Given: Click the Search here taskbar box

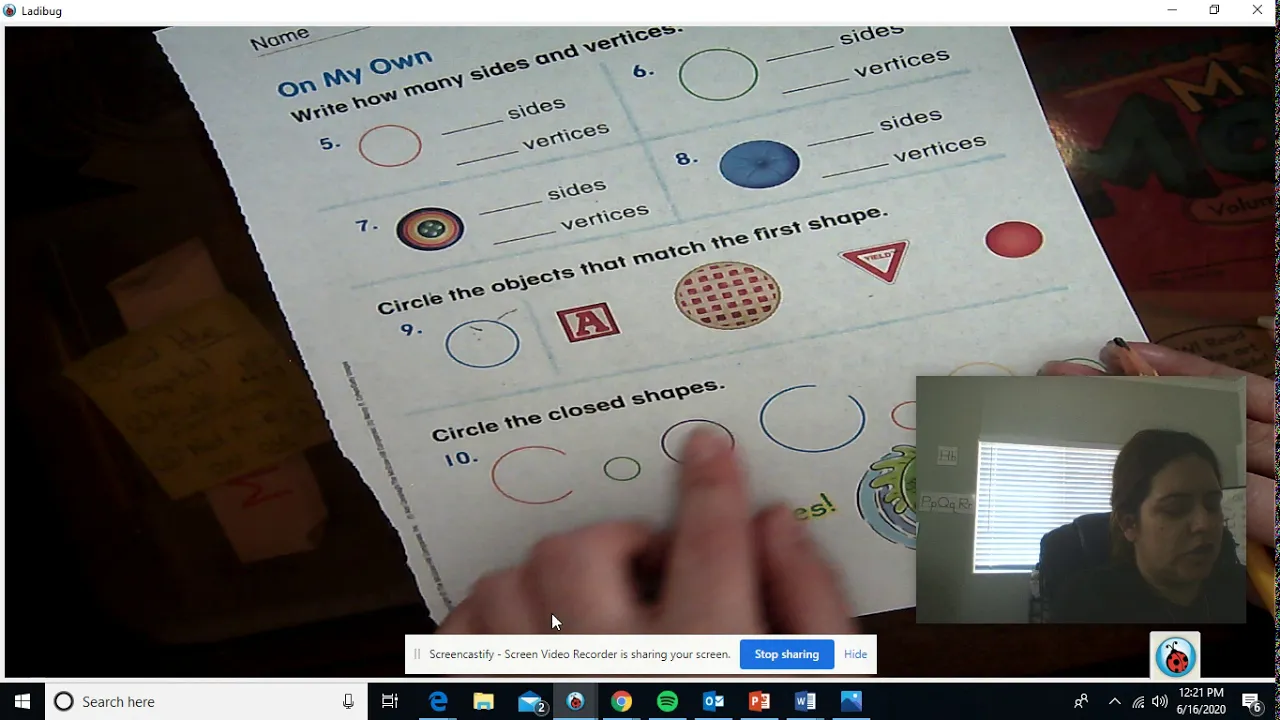Looking at the screenshot, I should click(207, 701).
